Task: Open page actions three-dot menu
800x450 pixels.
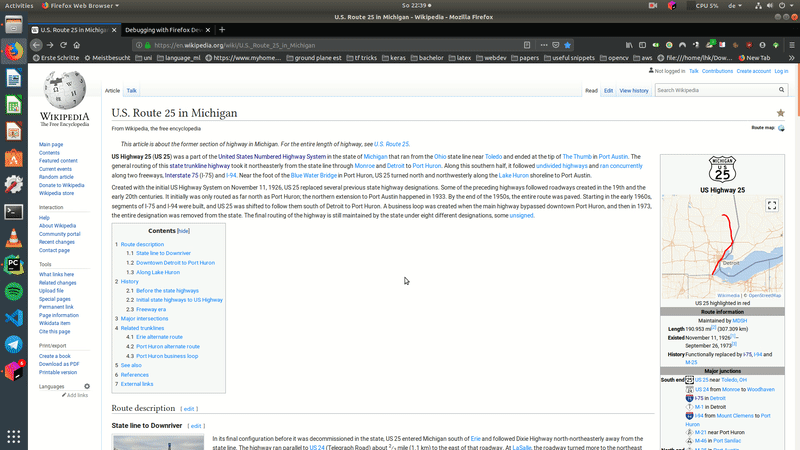Action: click(x=544, y=45)
